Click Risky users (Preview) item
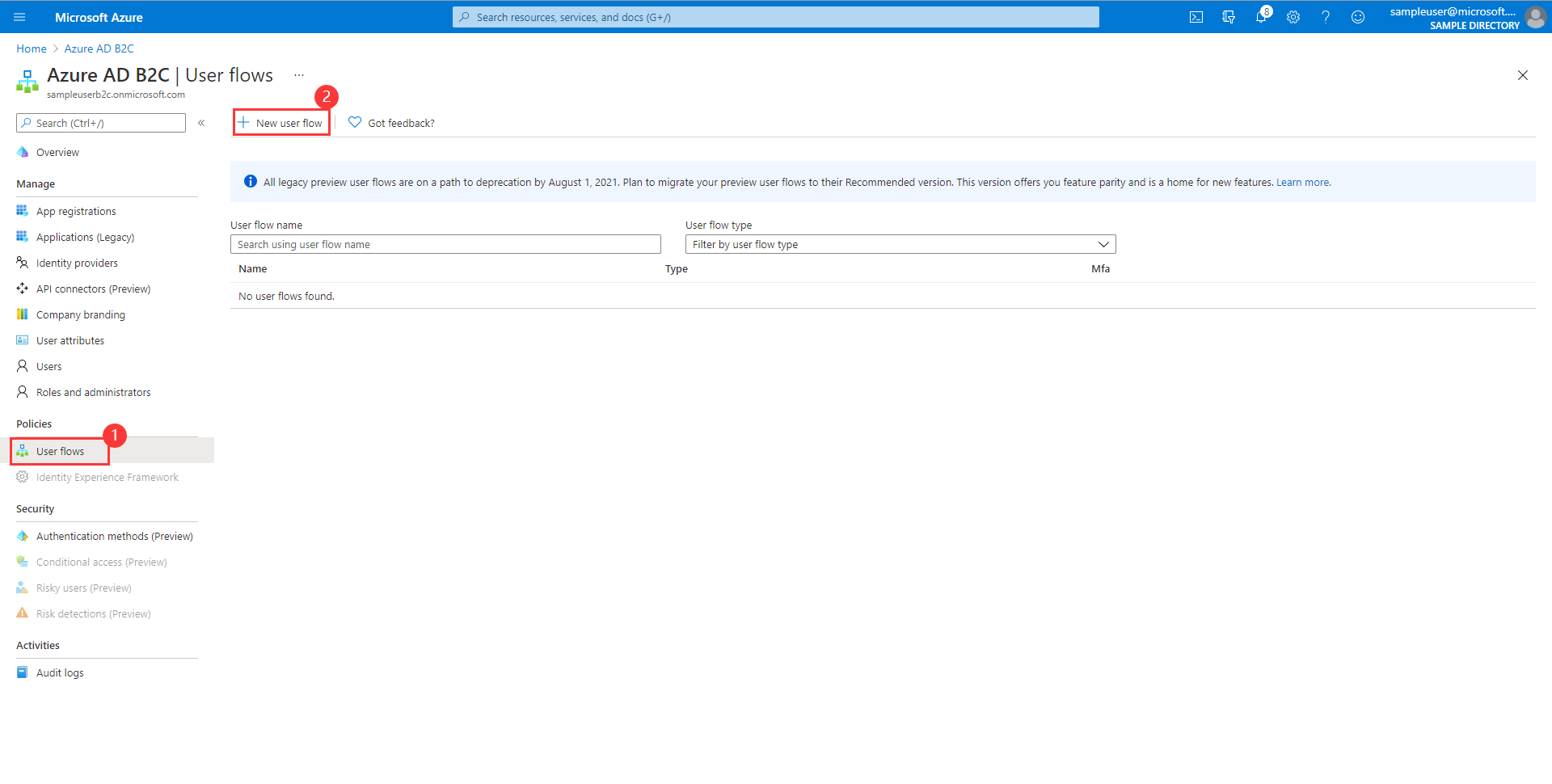Viewport: 1552px width, 784px height. coord(84,588)
